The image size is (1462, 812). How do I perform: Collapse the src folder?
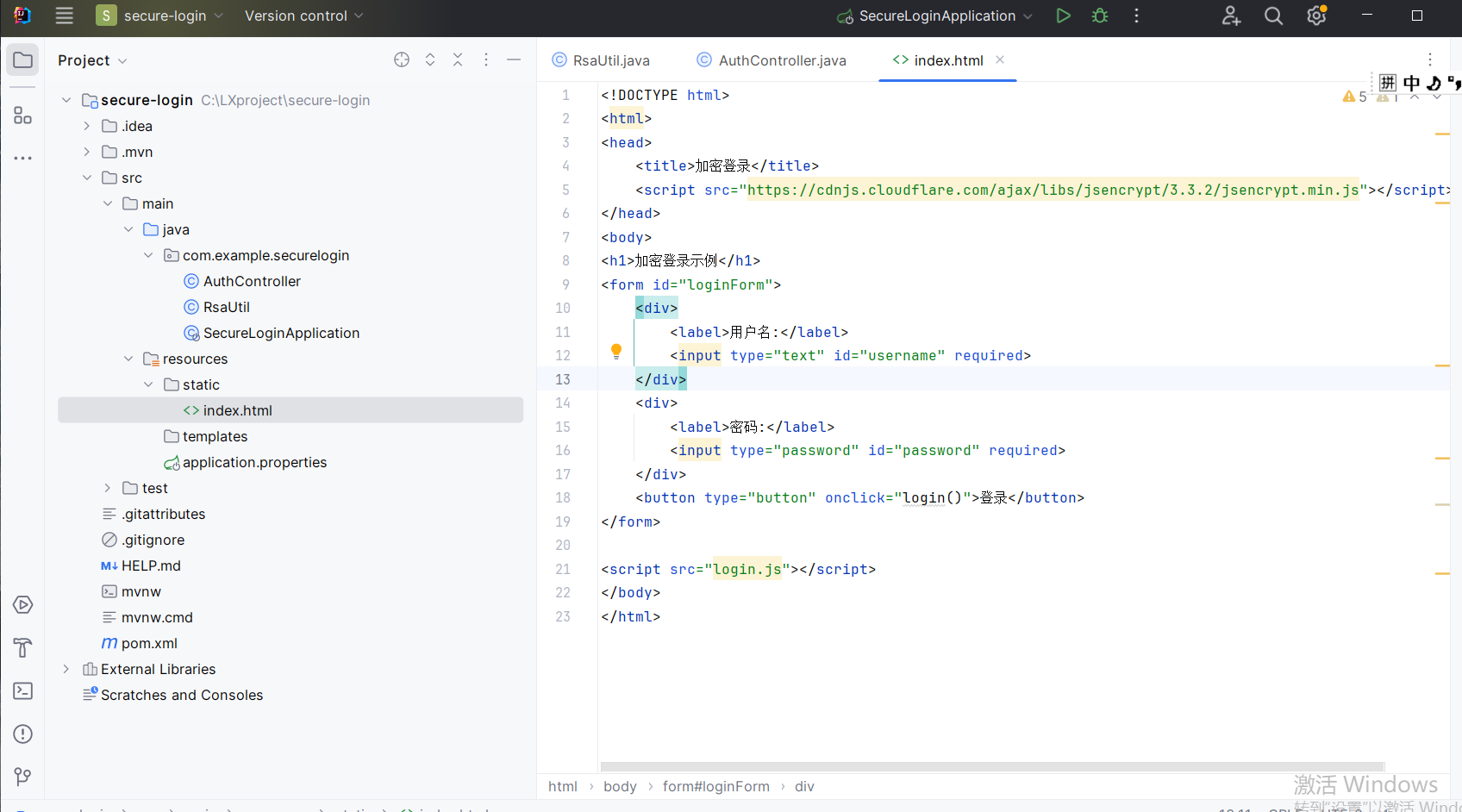86,178
